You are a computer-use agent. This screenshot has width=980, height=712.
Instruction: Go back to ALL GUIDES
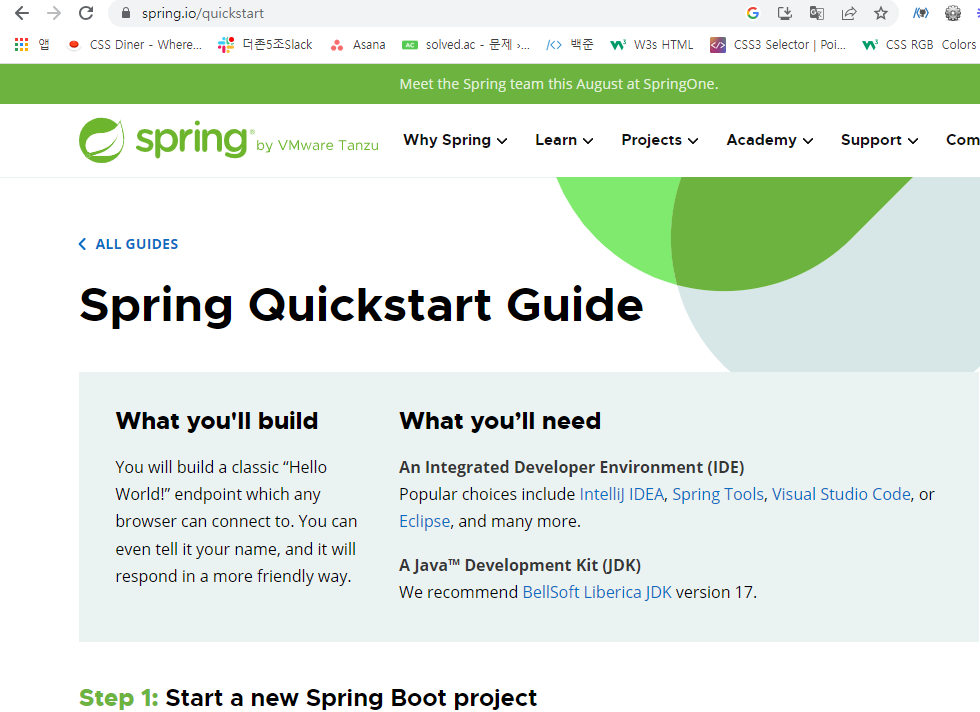click(x=129, y=244)
